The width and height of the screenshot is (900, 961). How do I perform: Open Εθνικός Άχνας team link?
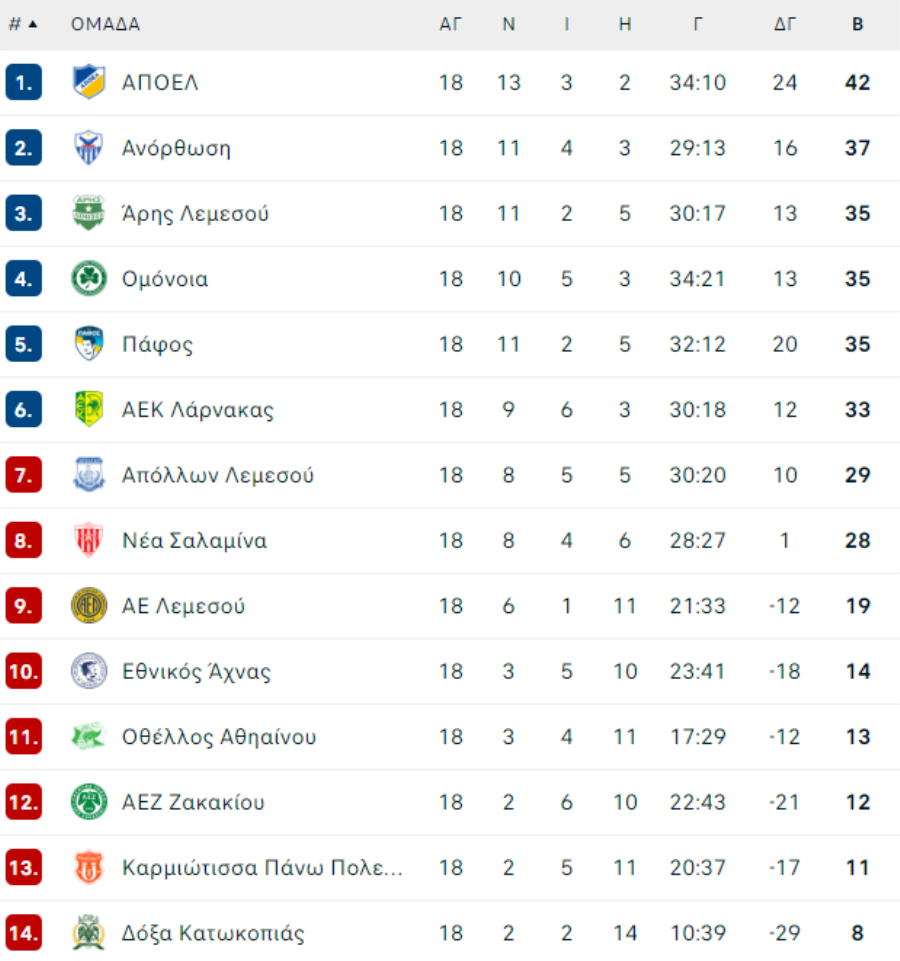click(196, 671)
